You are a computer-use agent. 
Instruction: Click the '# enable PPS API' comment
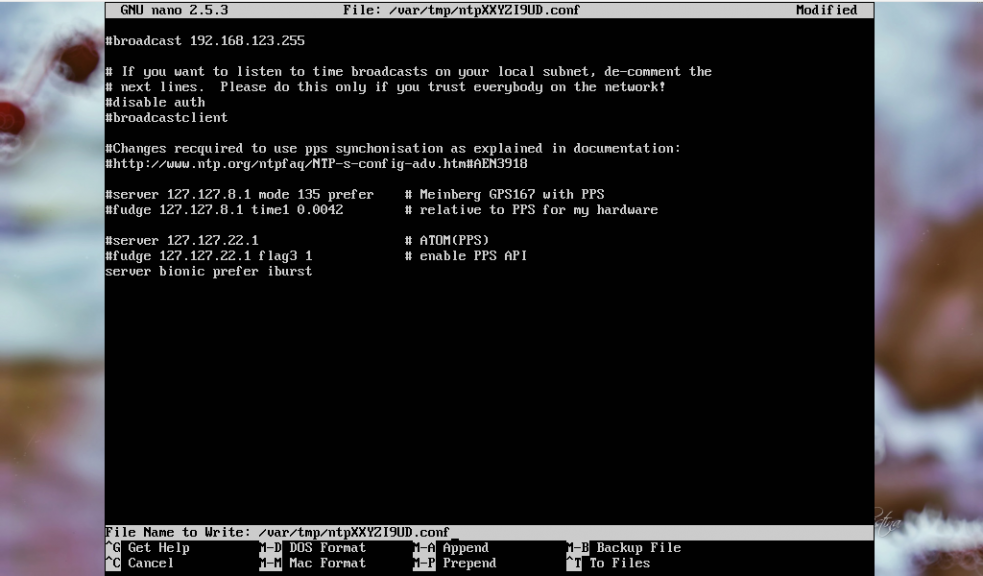[466, 256]
